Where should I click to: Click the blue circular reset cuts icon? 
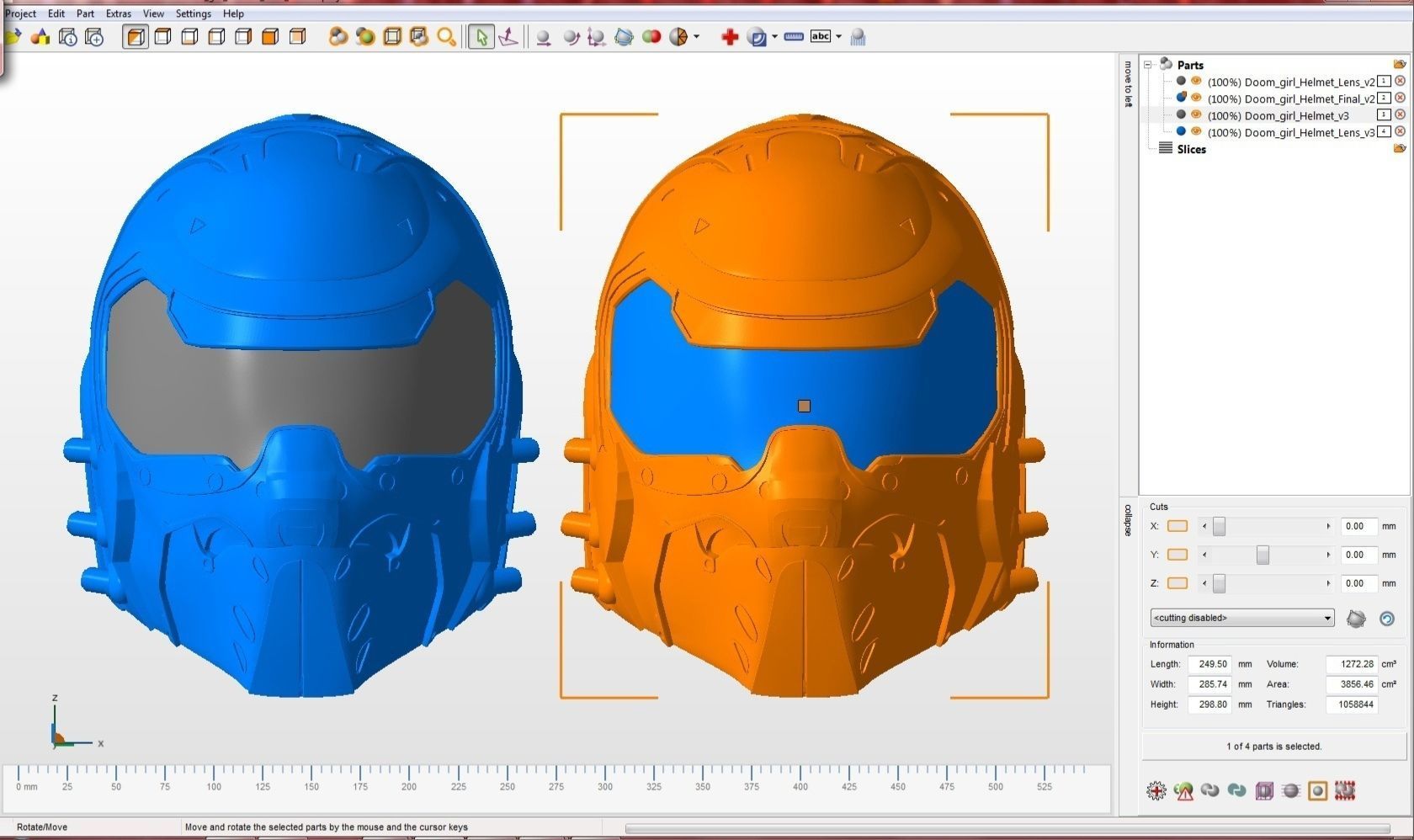pos(1387,619)
